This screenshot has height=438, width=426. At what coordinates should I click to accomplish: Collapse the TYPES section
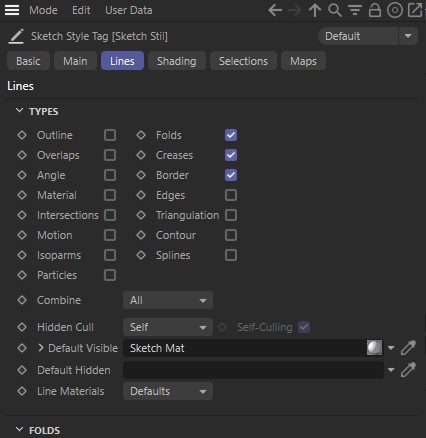(x=20, y=111)
